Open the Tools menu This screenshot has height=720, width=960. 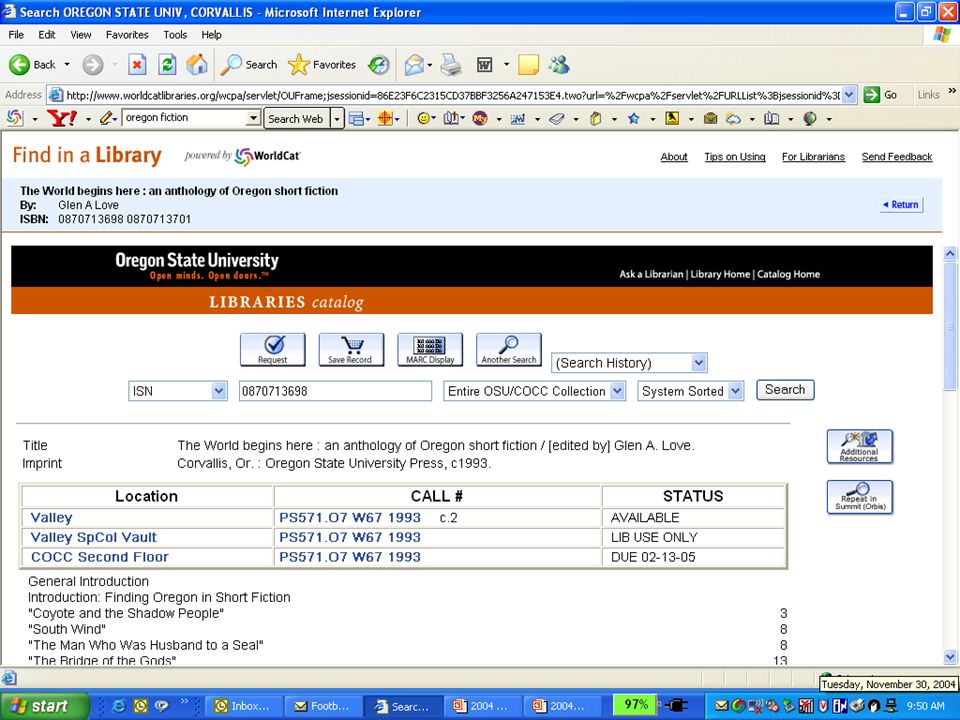174,35
